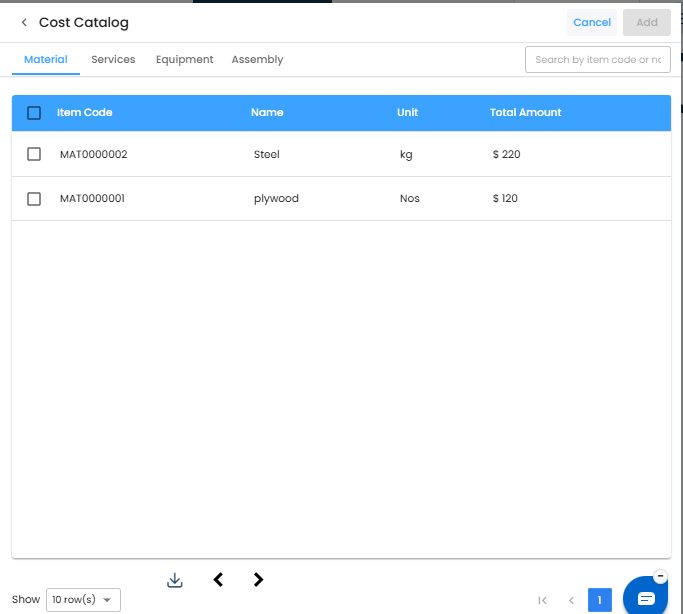Click the kg unit cell
The width and height of the screenshot is (683, 614).
click(406, 155)
